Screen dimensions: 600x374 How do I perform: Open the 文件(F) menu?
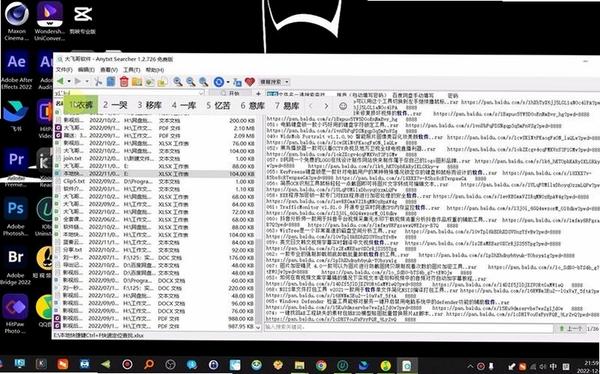tap(64, 70)
